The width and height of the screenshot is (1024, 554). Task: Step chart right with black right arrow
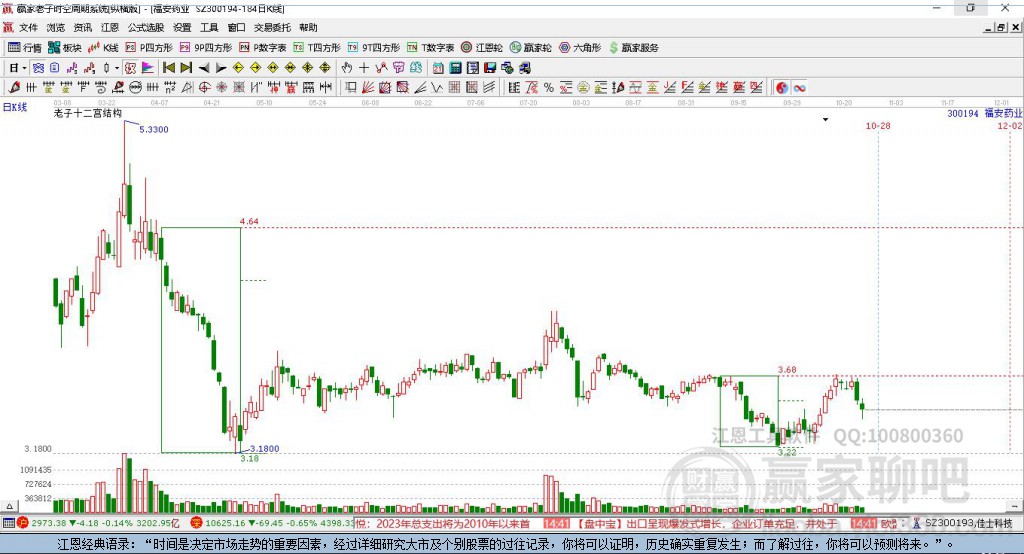point(221,68)
